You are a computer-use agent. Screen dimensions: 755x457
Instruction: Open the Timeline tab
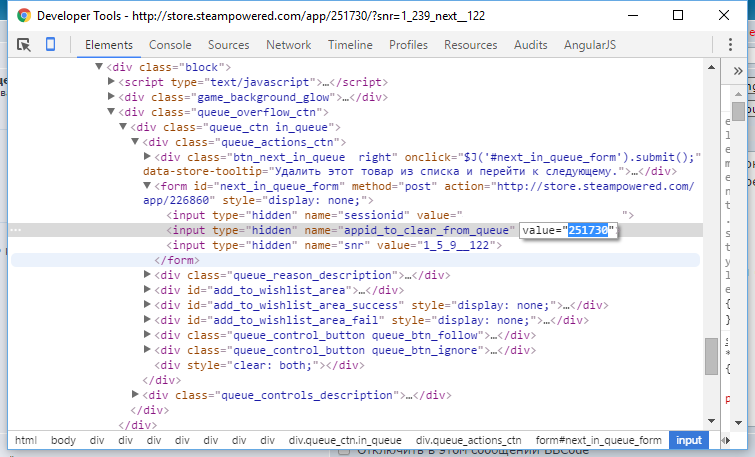(350, 45)
